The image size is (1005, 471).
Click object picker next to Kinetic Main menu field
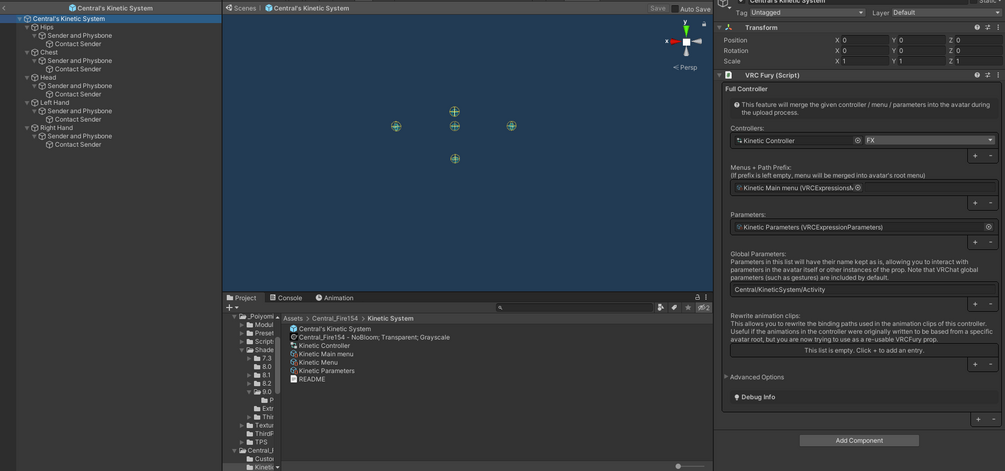(x=858, y=188)
